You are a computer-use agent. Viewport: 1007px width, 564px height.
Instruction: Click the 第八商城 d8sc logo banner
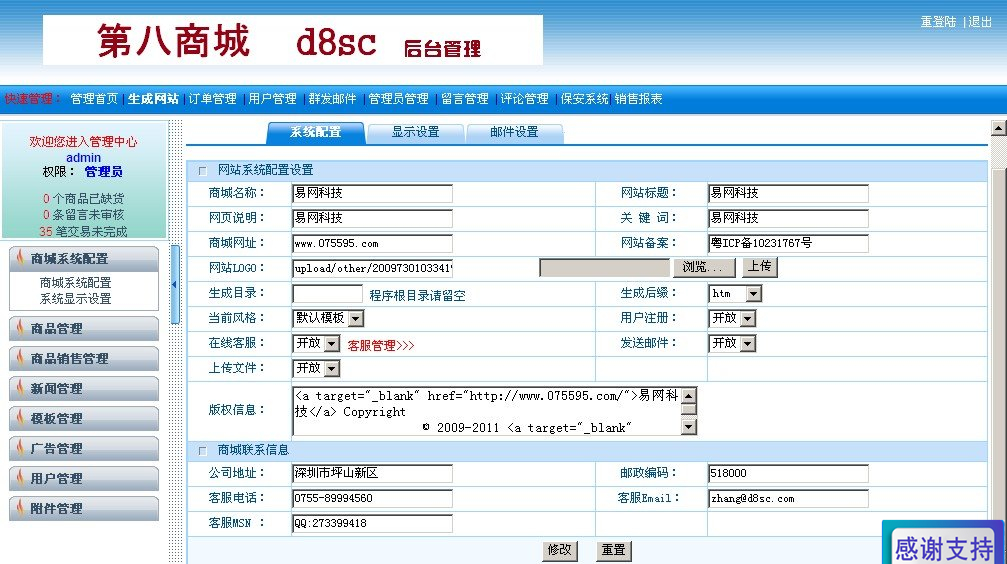click(x=293, y=40)
